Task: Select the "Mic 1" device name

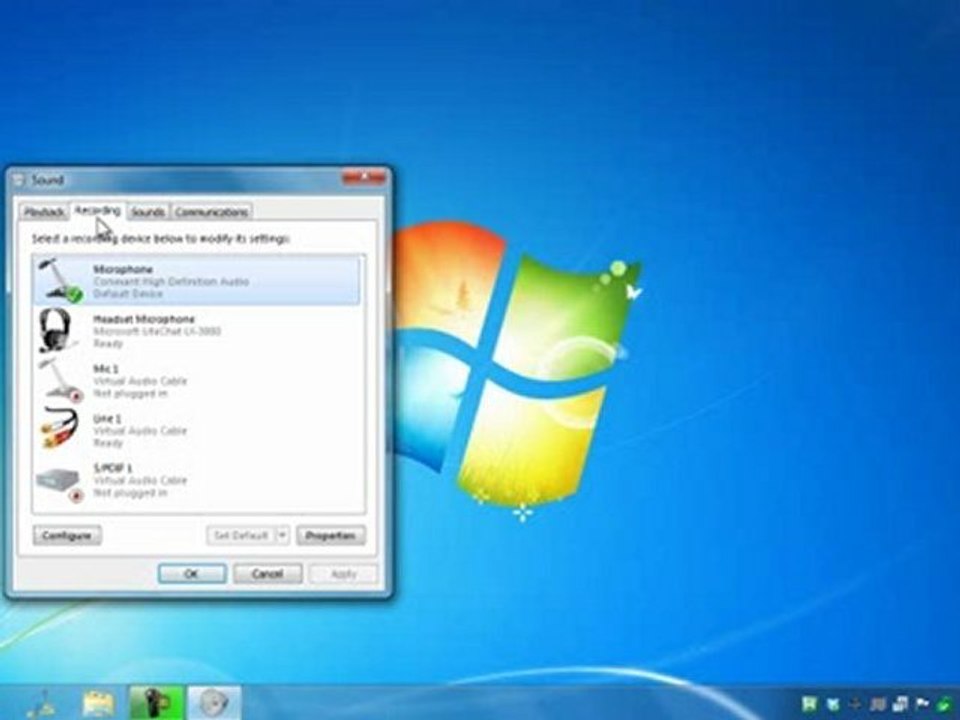Action: (105, 369)
